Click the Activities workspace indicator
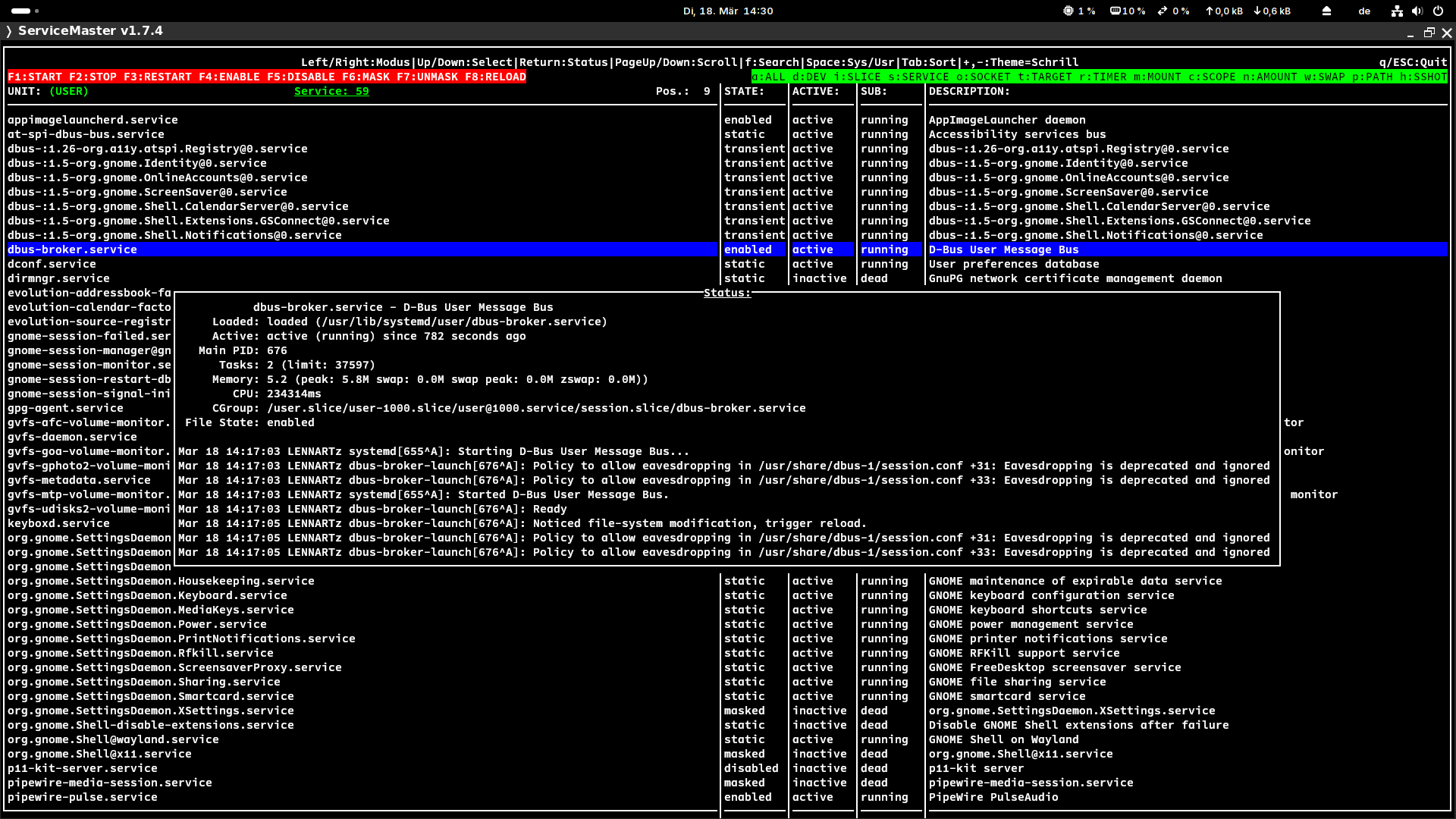The image size is (1456, 819). click(25, 11)
